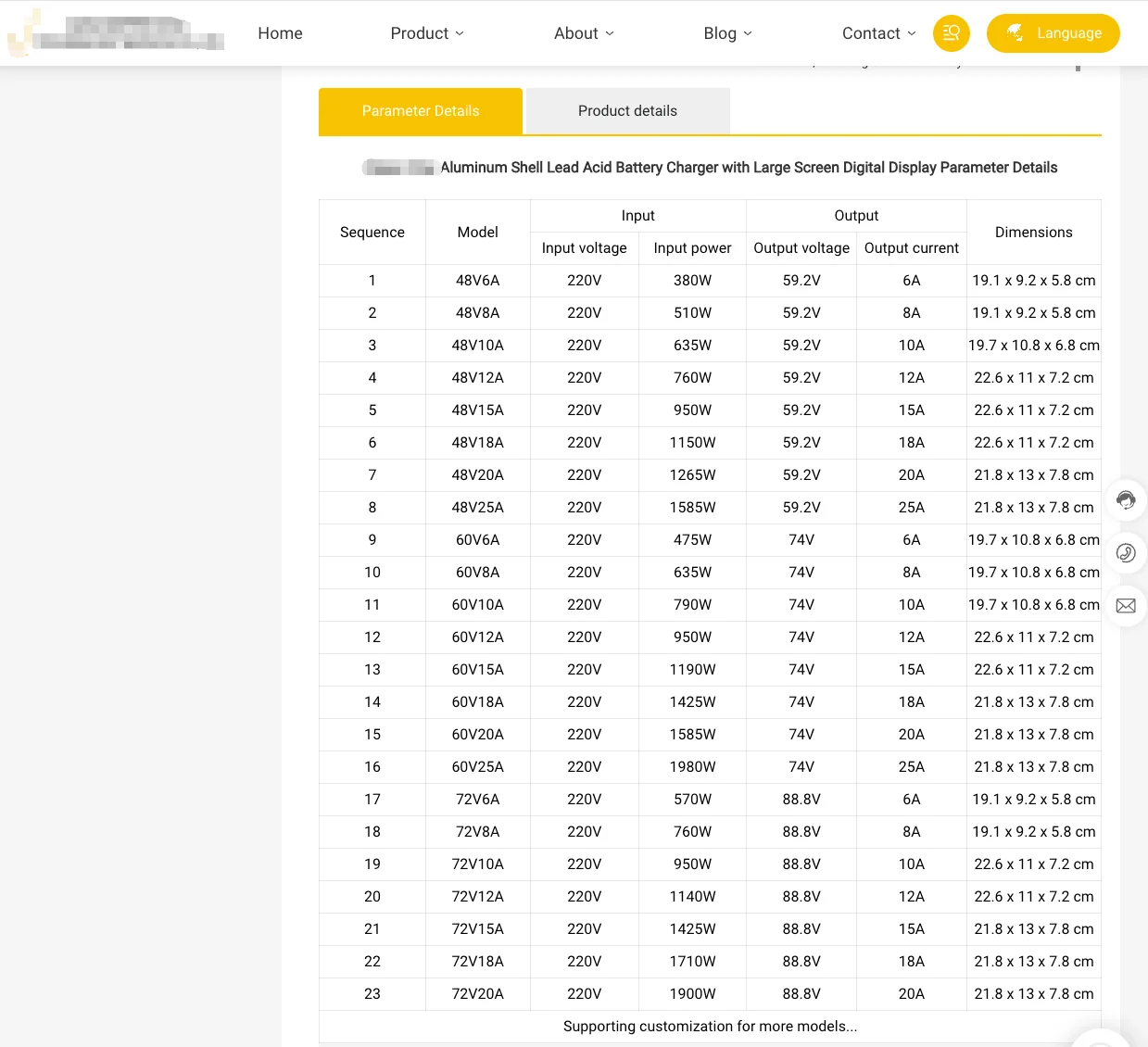The height and width of the screenshot is (1047, 1148).
Task: Select the 72V6A model cell
Action: 478,800
